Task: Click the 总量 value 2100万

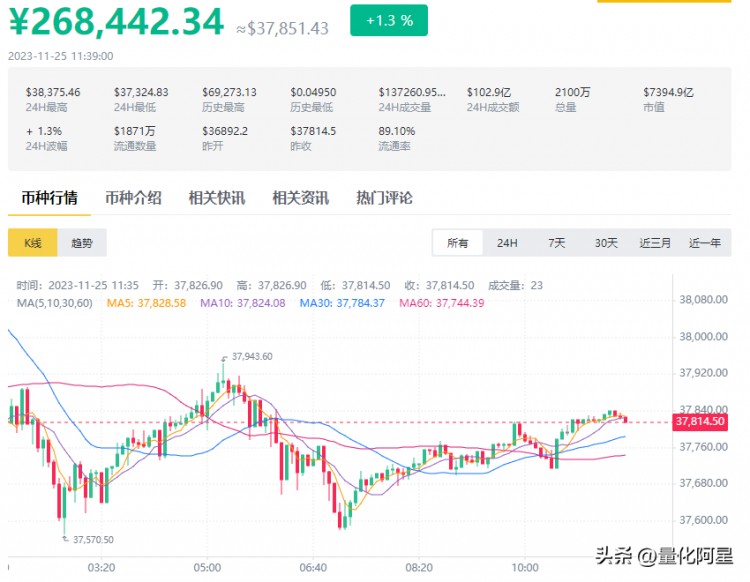Action: (573, 92)
